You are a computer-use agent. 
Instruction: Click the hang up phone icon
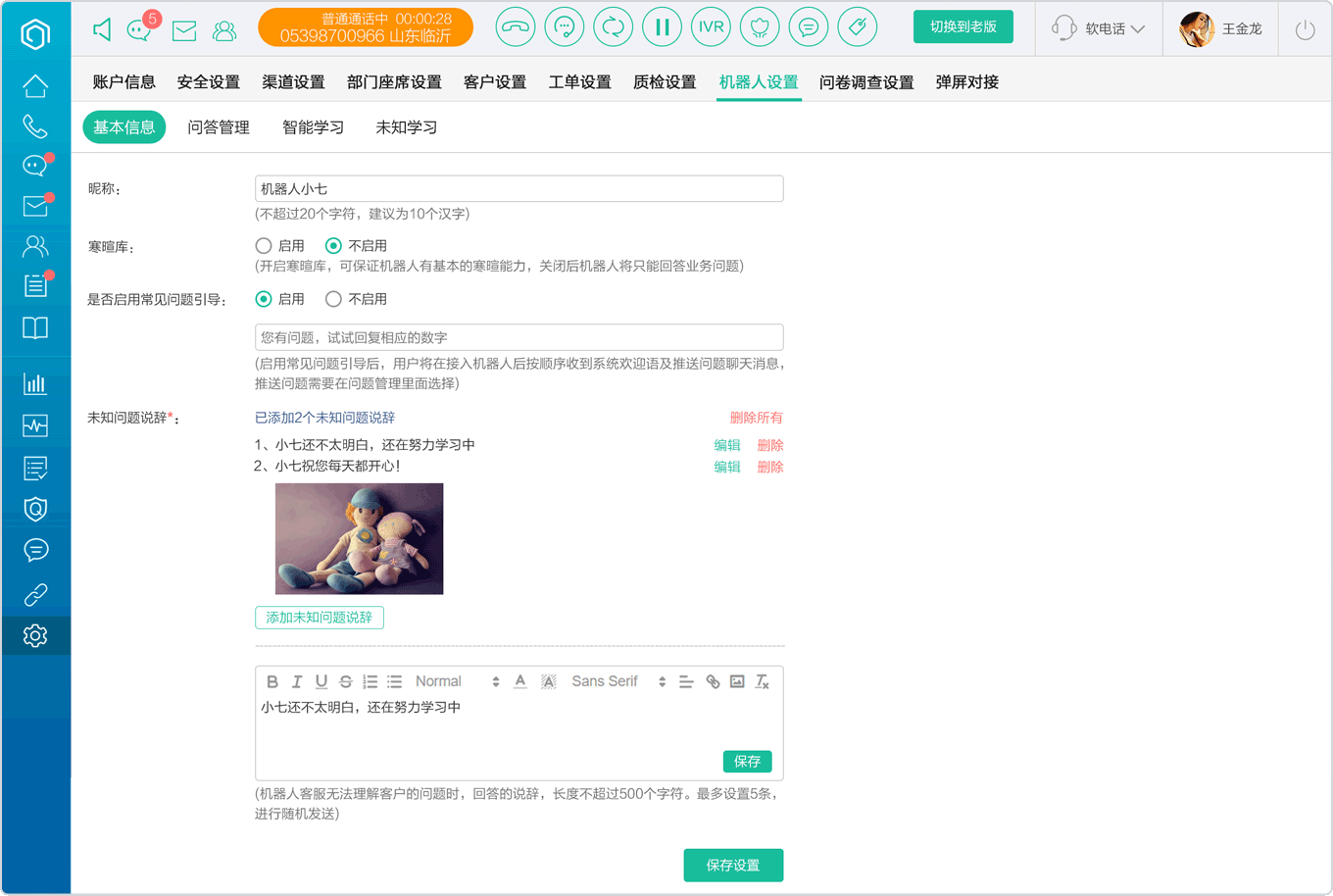515,27
